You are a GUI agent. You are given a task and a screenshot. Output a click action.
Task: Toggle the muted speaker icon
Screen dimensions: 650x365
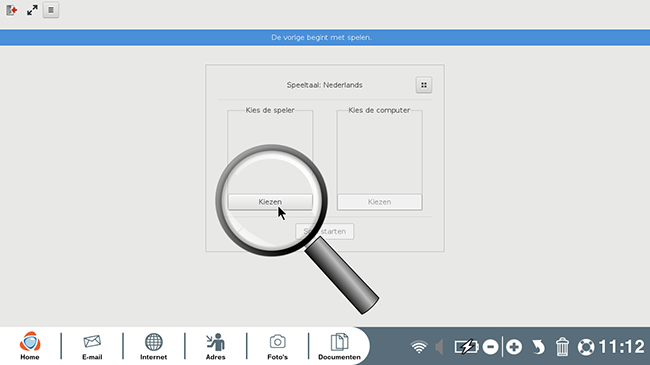point(439,347)
